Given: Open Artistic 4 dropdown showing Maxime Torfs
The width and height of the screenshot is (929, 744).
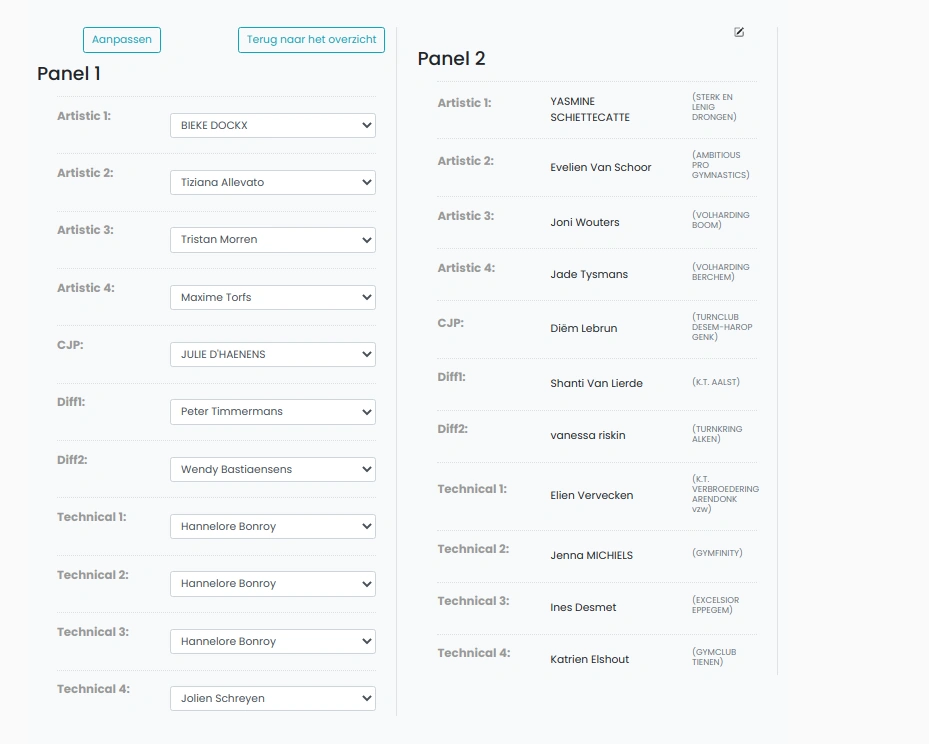Looking at the screenshot, I should pos(273,297).
